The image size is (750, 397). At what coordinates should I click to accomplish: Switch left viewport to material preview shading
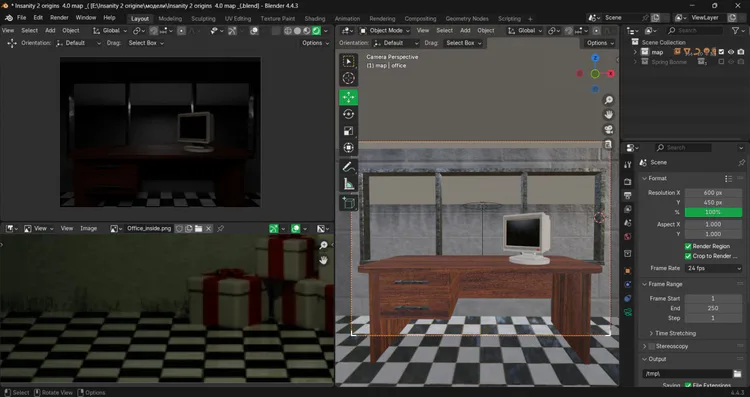point(307,31)
